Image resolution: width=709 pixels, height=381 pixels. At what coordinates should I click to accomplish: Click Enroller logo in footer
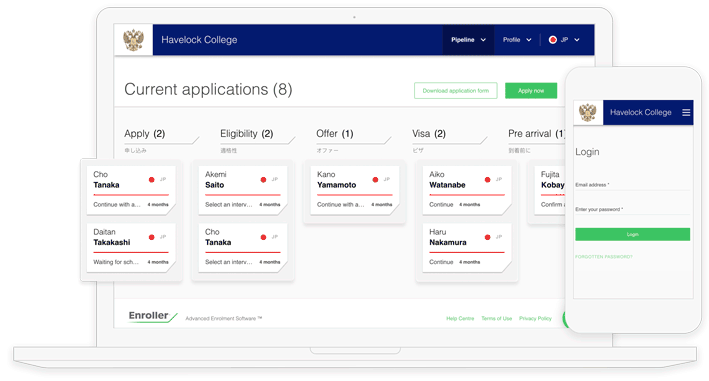point(152,316)
